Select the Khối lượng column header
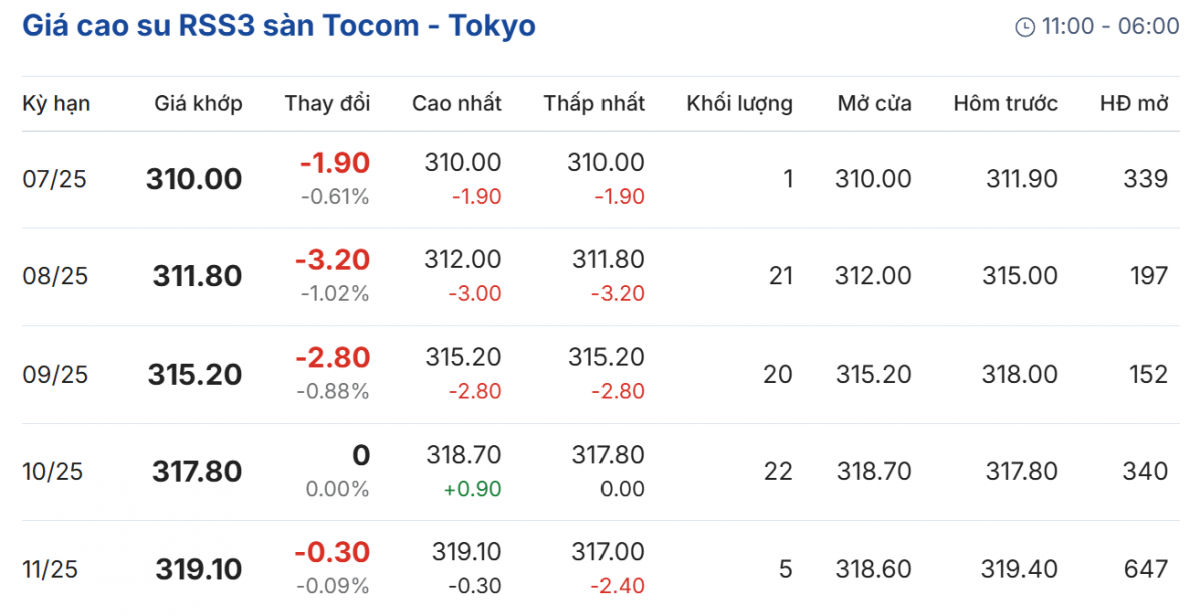Screen dimensions: 1200x616 click(739, 103)
